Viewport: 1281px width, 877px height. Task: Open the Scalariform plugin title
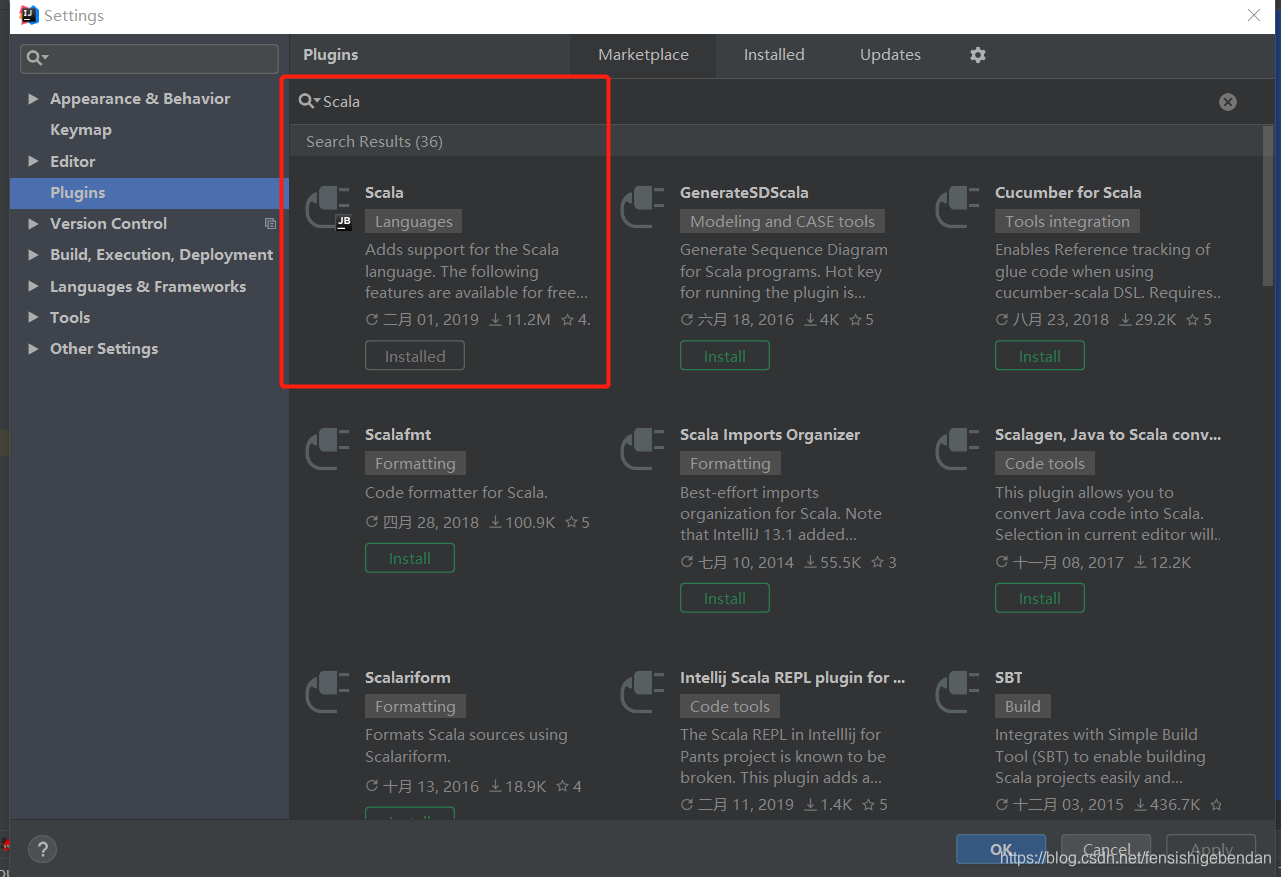point(408,678)
